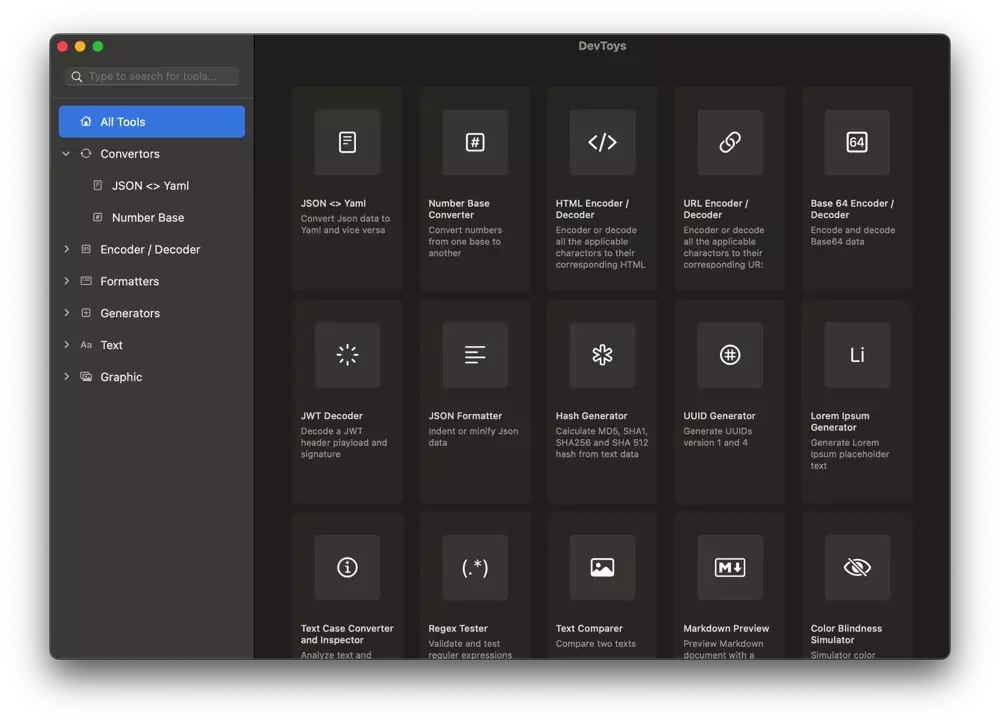Open the Regex Tester tile icon
Viewport: 1000px width, 725px height.
pos(475,568)
